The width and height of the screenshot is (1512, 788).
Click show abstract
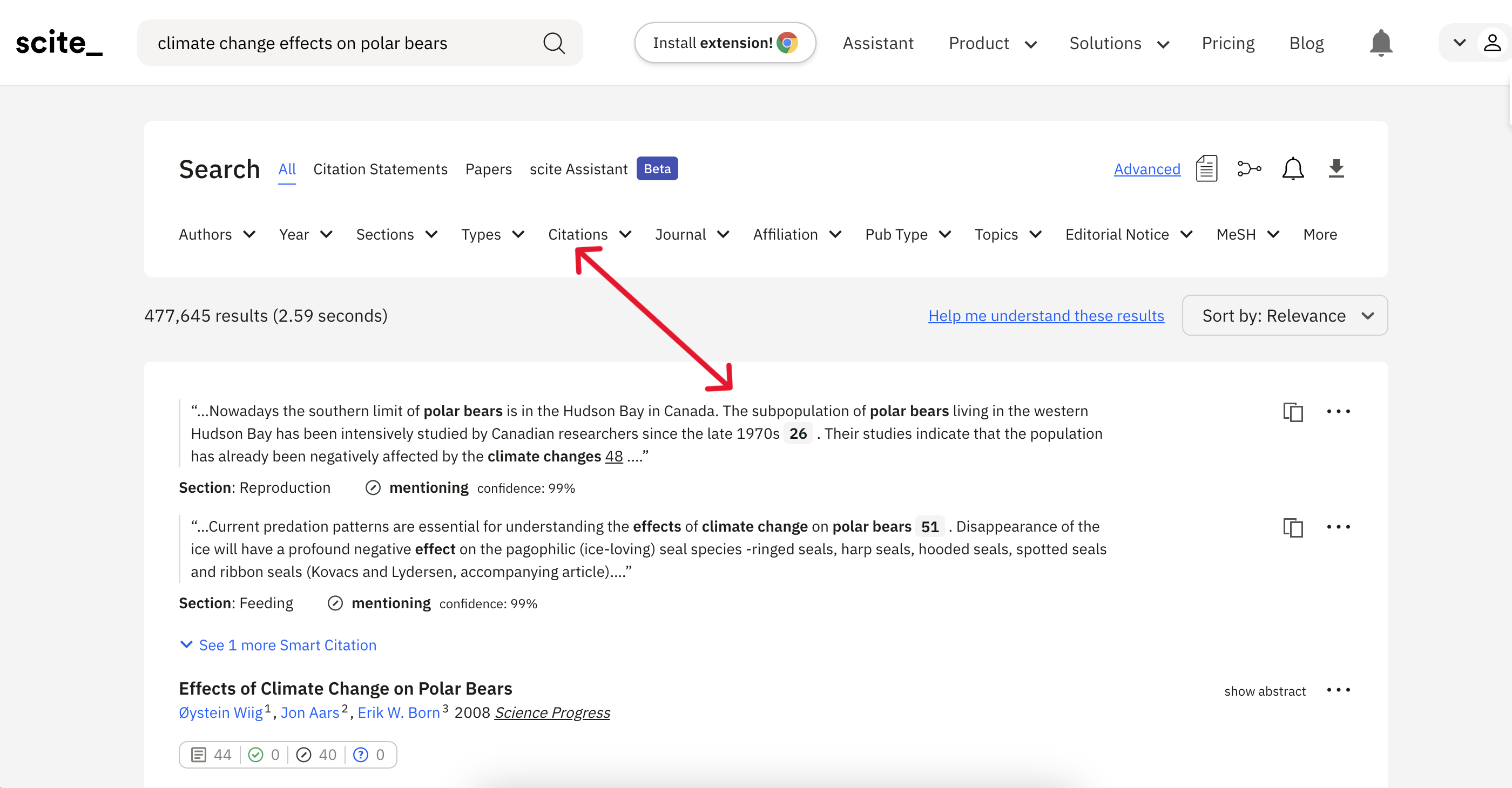coord(1264,691)
